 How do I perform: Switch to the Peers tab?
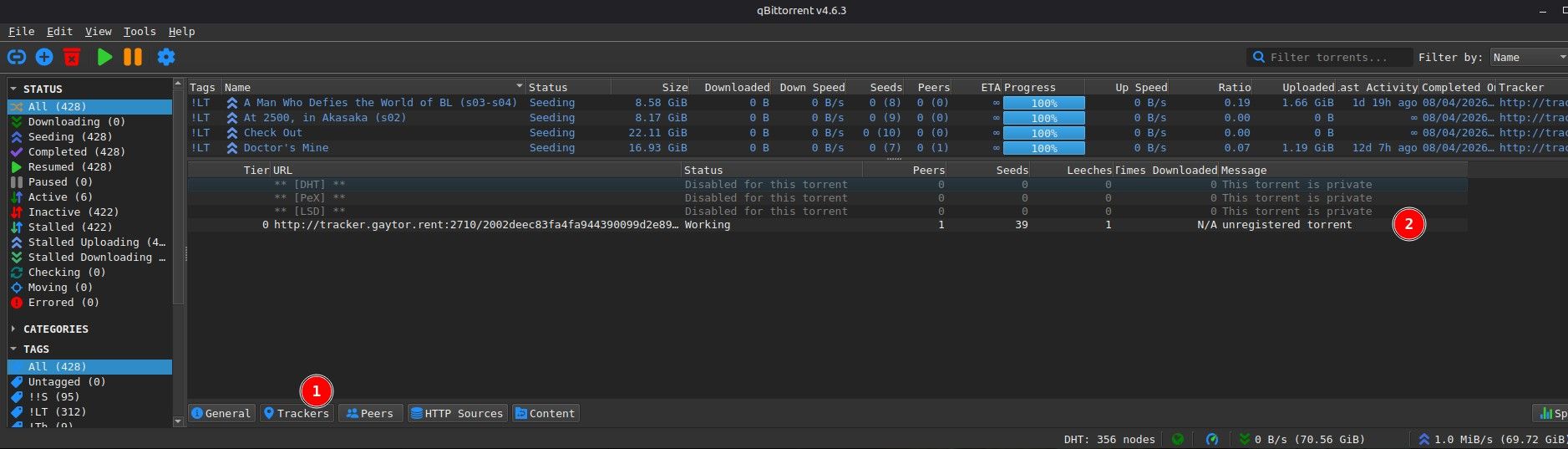370,414
